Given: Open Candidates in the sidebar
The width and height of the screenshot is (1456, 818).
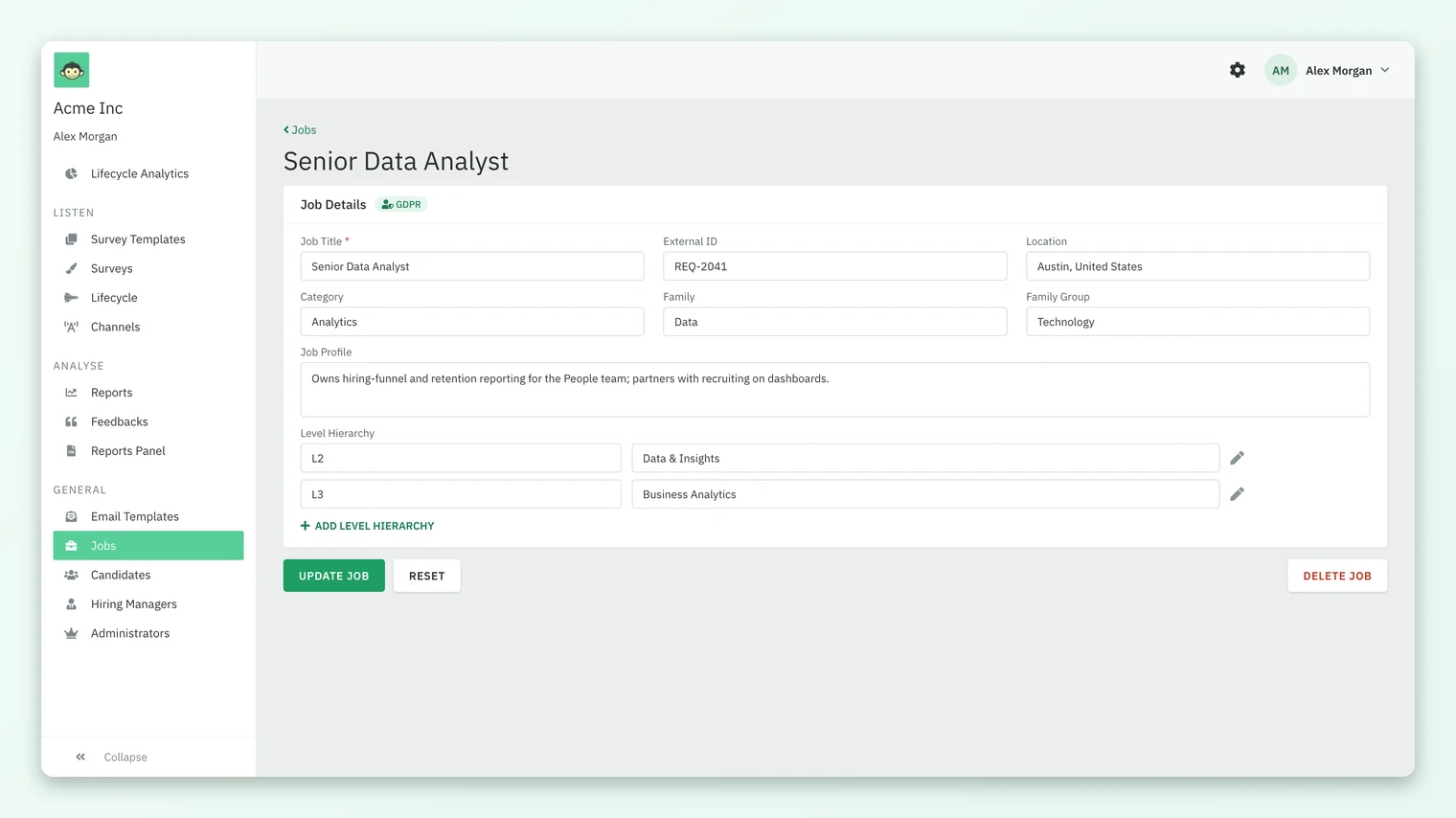Looking at the screenshot, I should (x=148, y=575).
